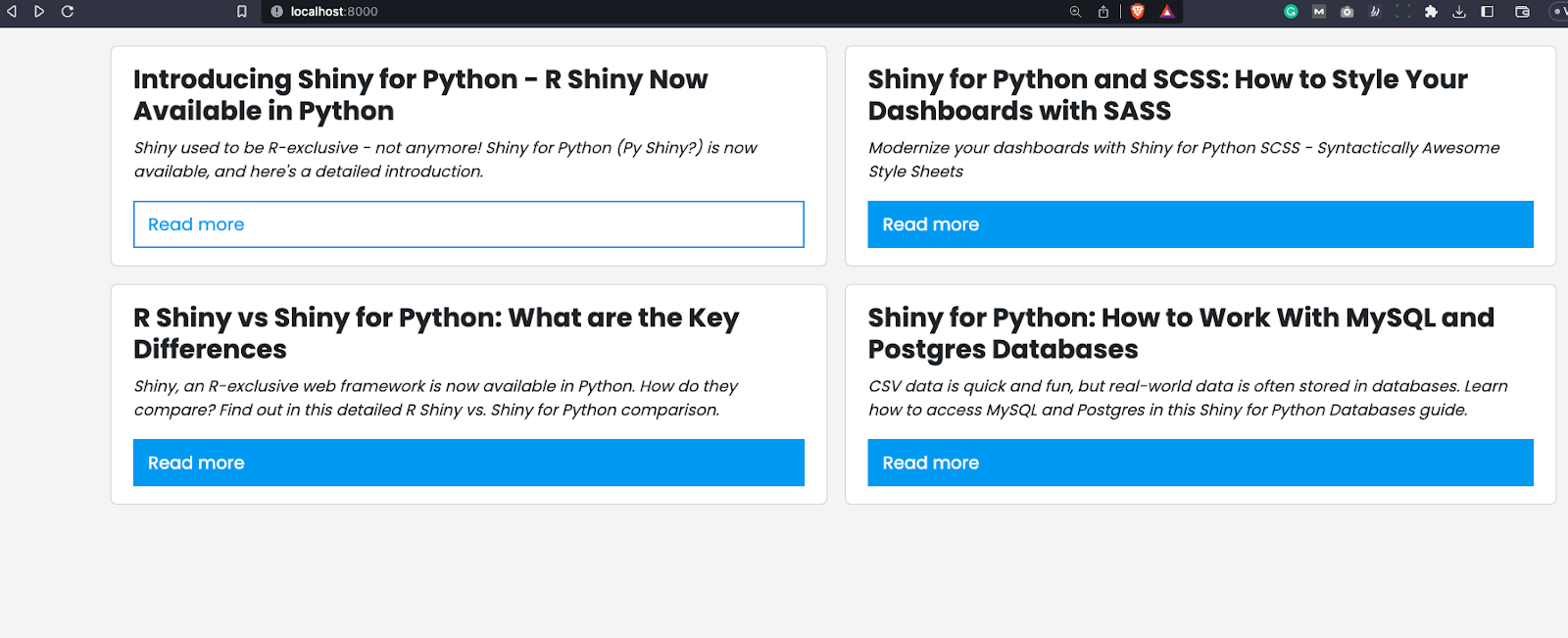This screenshot has width=1568, height=638.
Task: Bookmark this page with the bookmark icon
Action: coord(242,12)
